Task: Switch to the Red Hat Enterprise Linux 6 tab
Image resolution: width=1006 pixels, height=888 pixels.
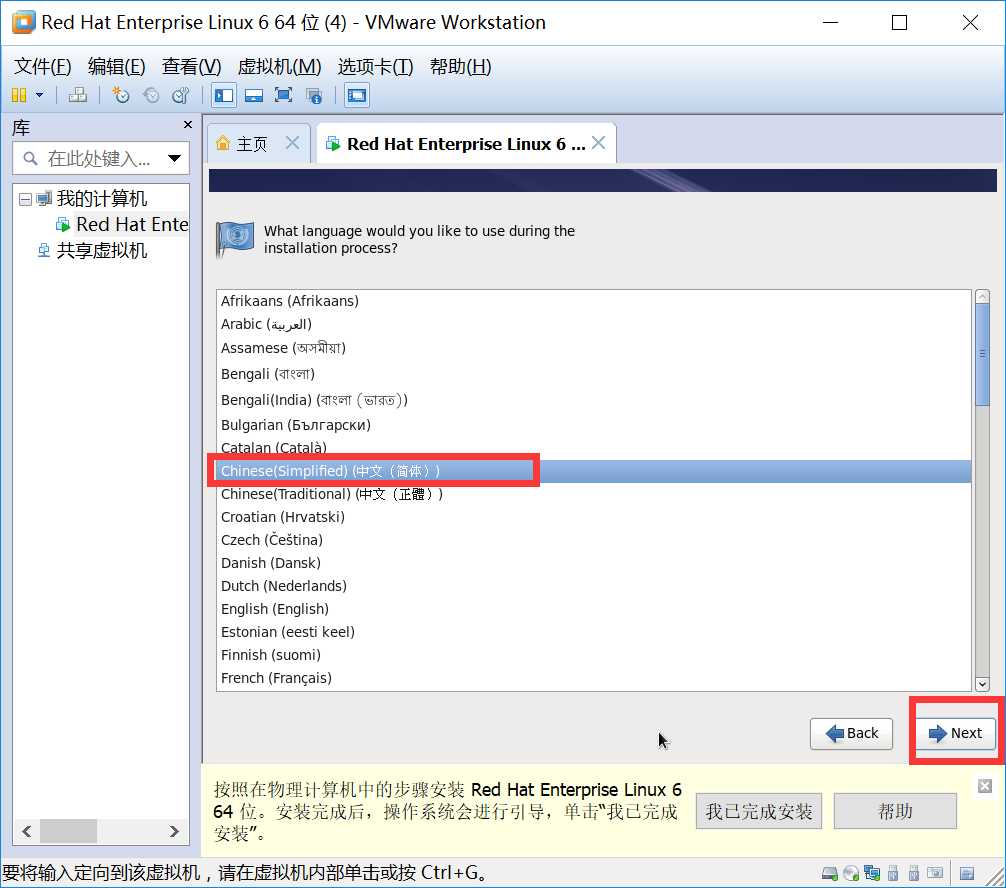Action: [466, 144]
